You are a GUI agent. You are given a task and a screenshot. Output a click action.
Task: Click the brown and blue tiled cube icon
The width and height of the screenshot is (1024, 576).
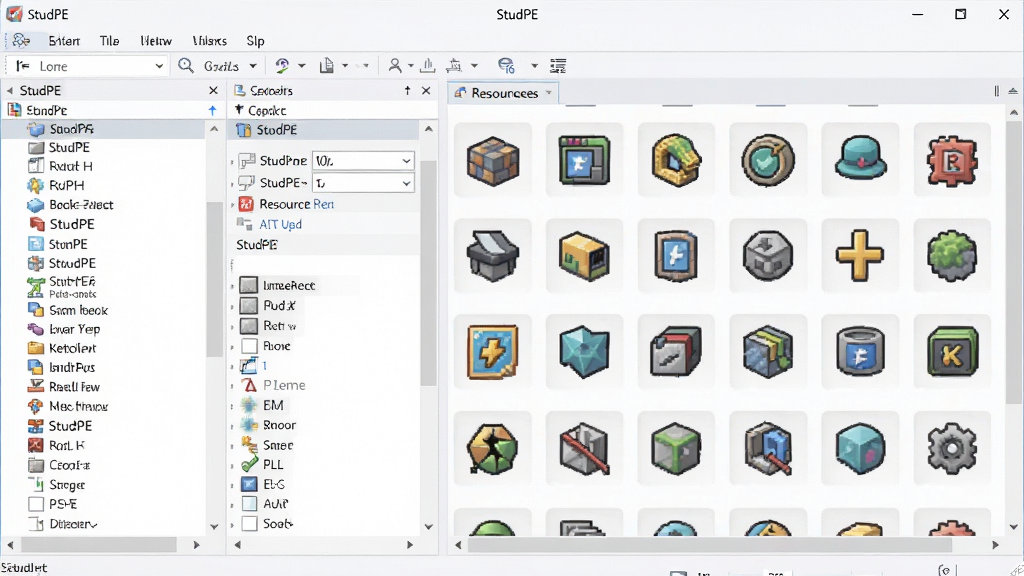click(x=493, y=161)
